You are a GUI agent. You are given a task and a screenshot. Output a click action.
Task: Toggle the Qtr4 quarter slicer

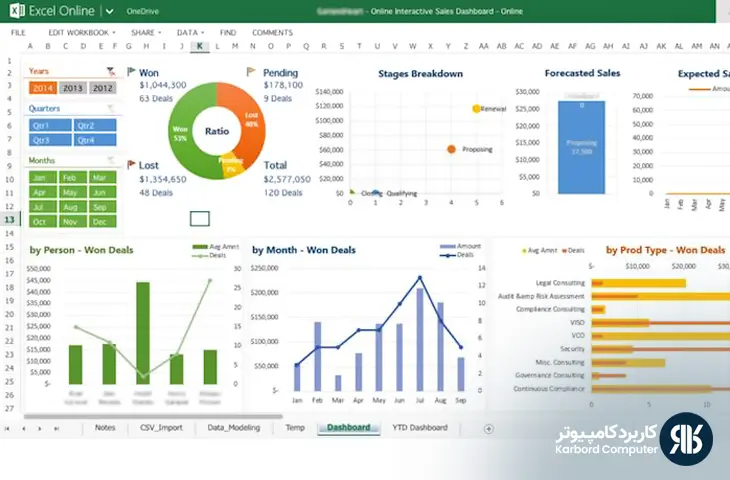click(x=95, y=140)
